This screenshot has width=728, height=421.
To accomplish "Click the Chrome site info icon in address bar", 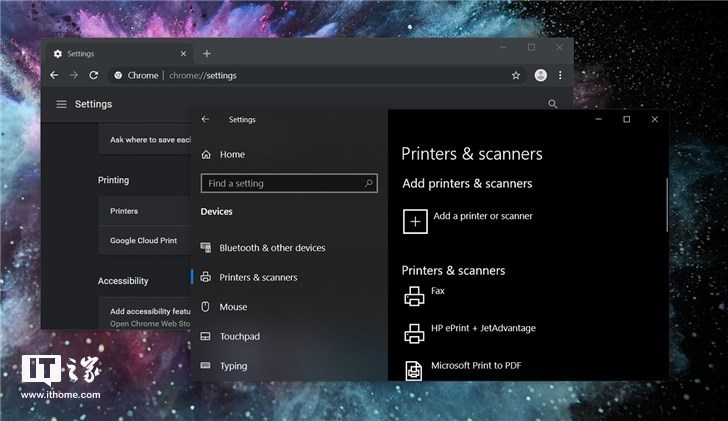I will click(x=118, y=75).
